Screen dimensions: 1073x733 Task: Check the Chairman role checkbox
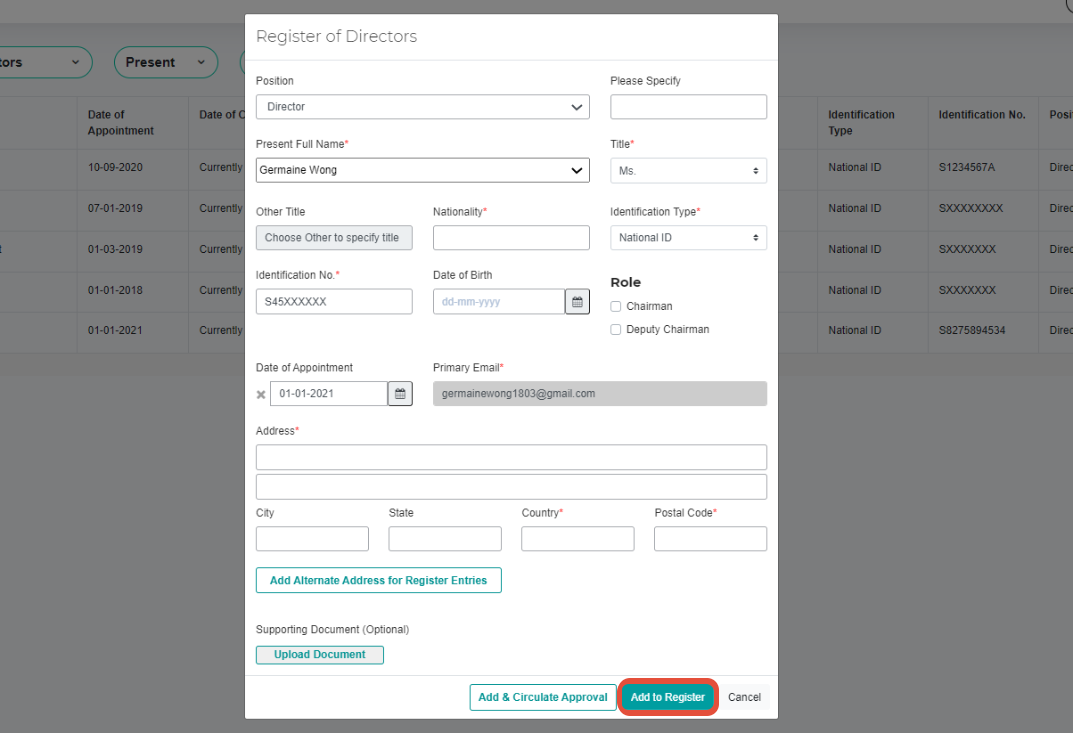click(616, 306)
